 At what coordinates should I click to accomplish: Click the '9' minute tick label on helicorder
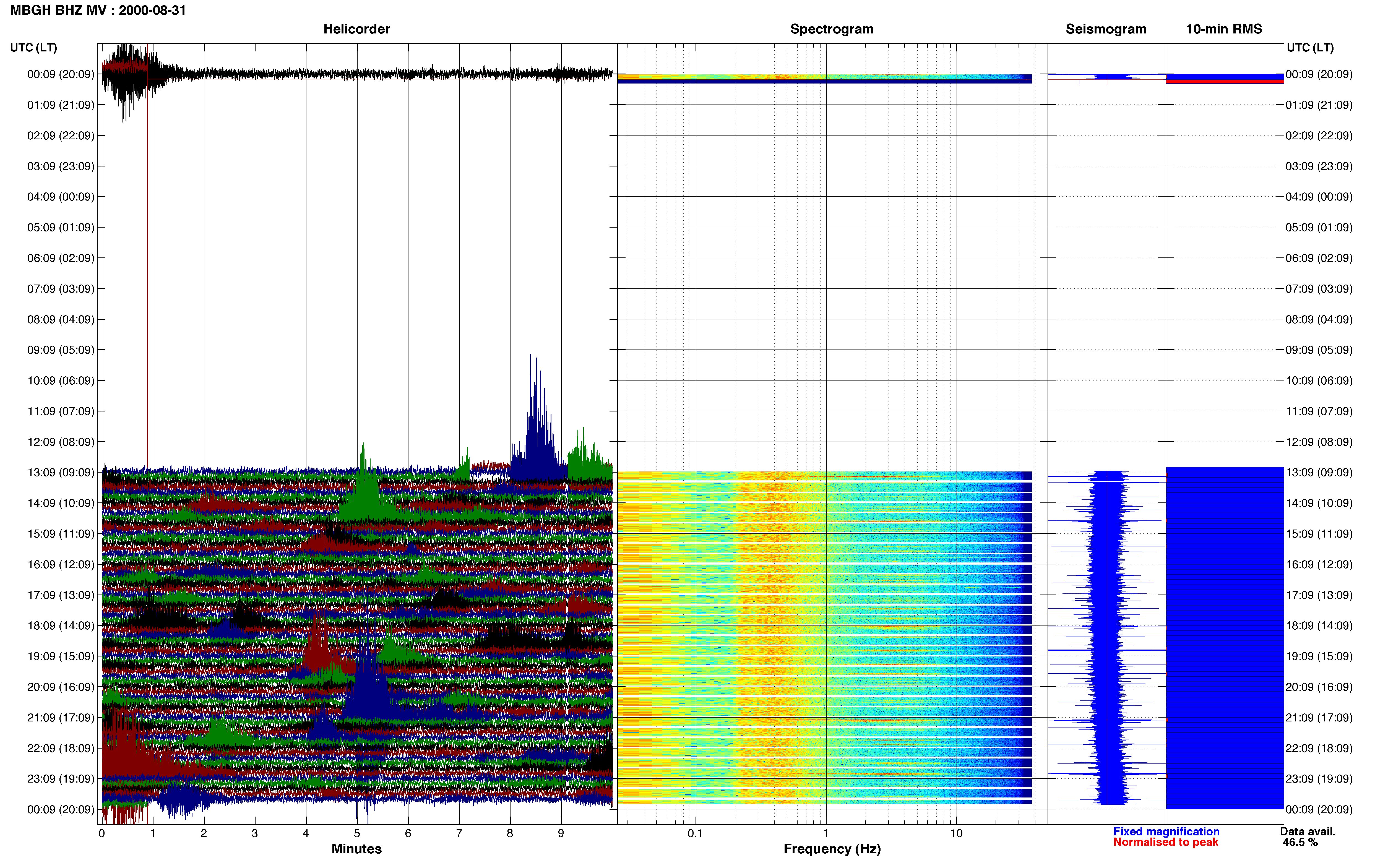click(x=561, y=833)
